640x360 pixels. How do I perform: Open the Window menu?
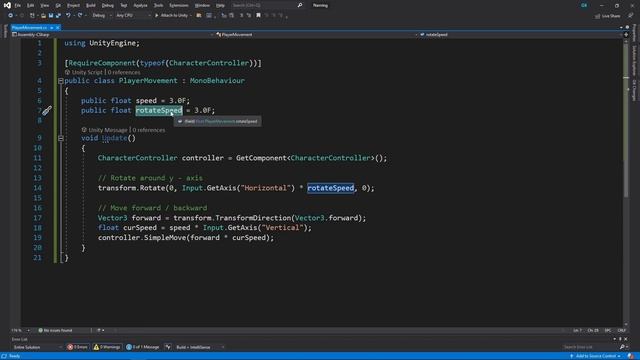(x=202, y=5)
